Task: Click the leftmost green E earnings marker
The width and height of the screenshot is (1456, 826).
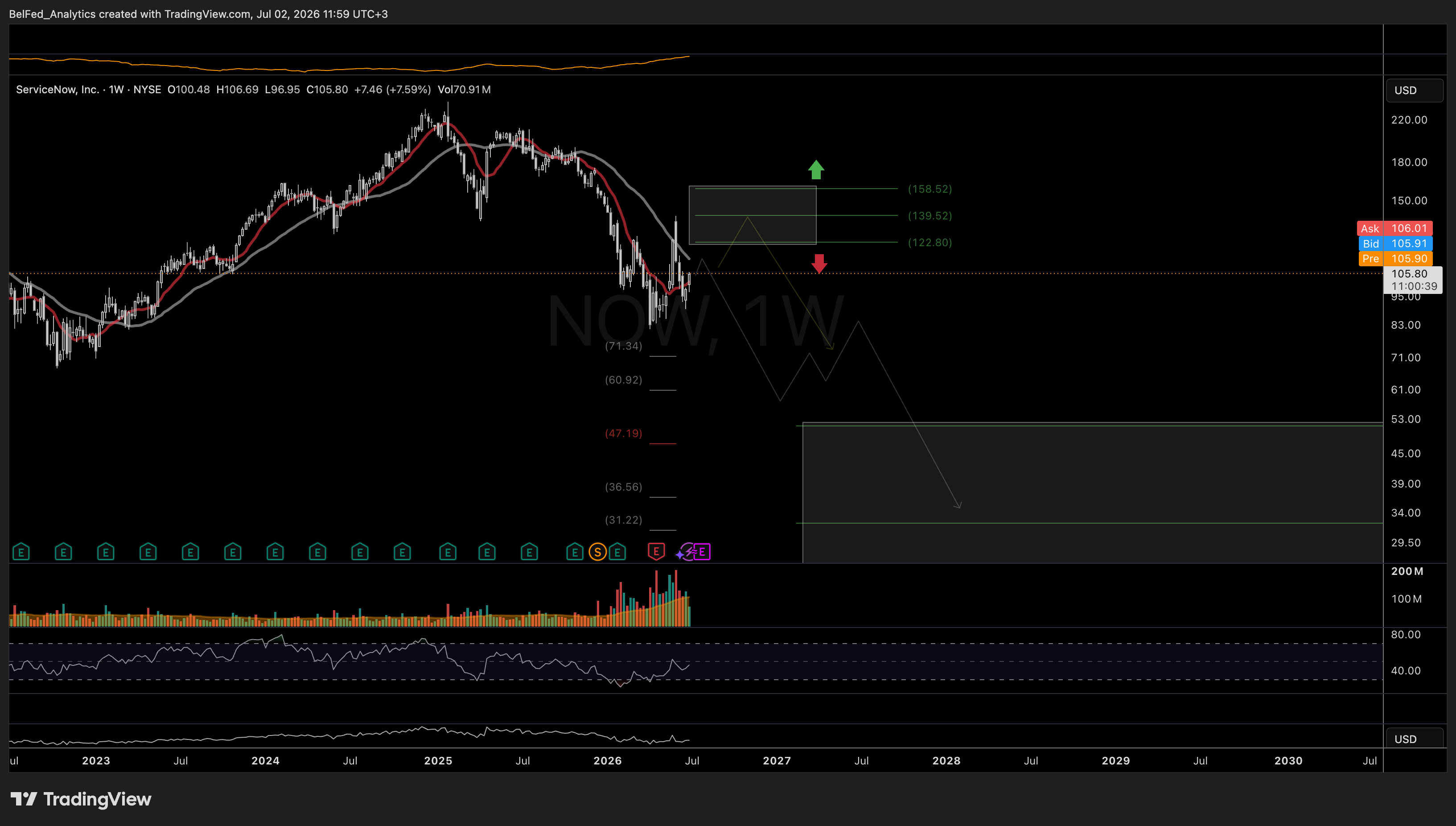Action: point(21,551)
